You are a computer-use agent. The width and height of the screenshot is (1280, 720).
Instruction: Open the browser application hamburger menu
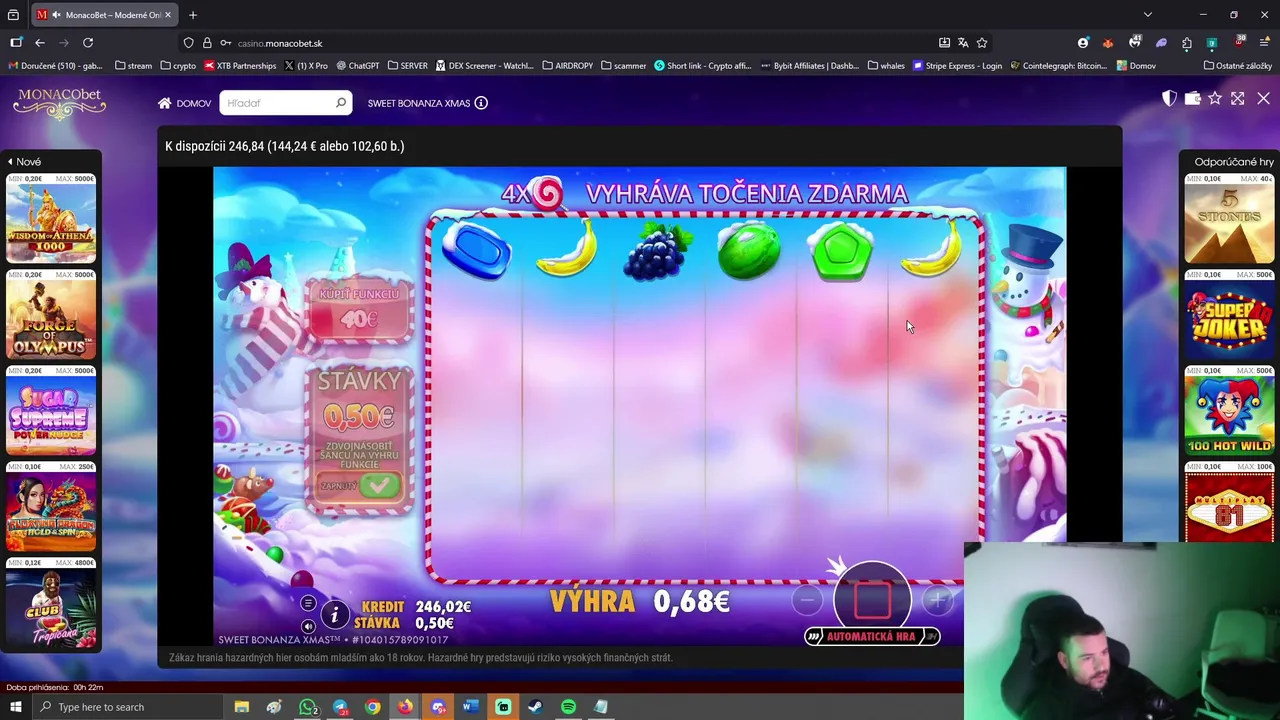point(1264,43)
